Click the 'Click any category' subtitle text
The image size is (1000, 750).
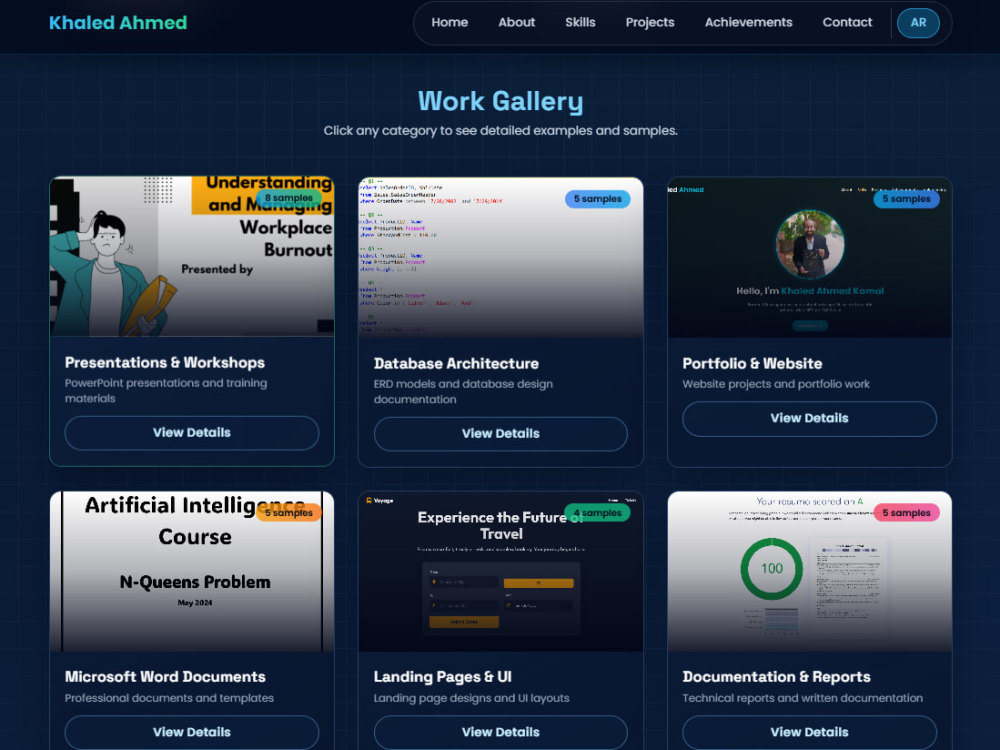click(500, 131)
